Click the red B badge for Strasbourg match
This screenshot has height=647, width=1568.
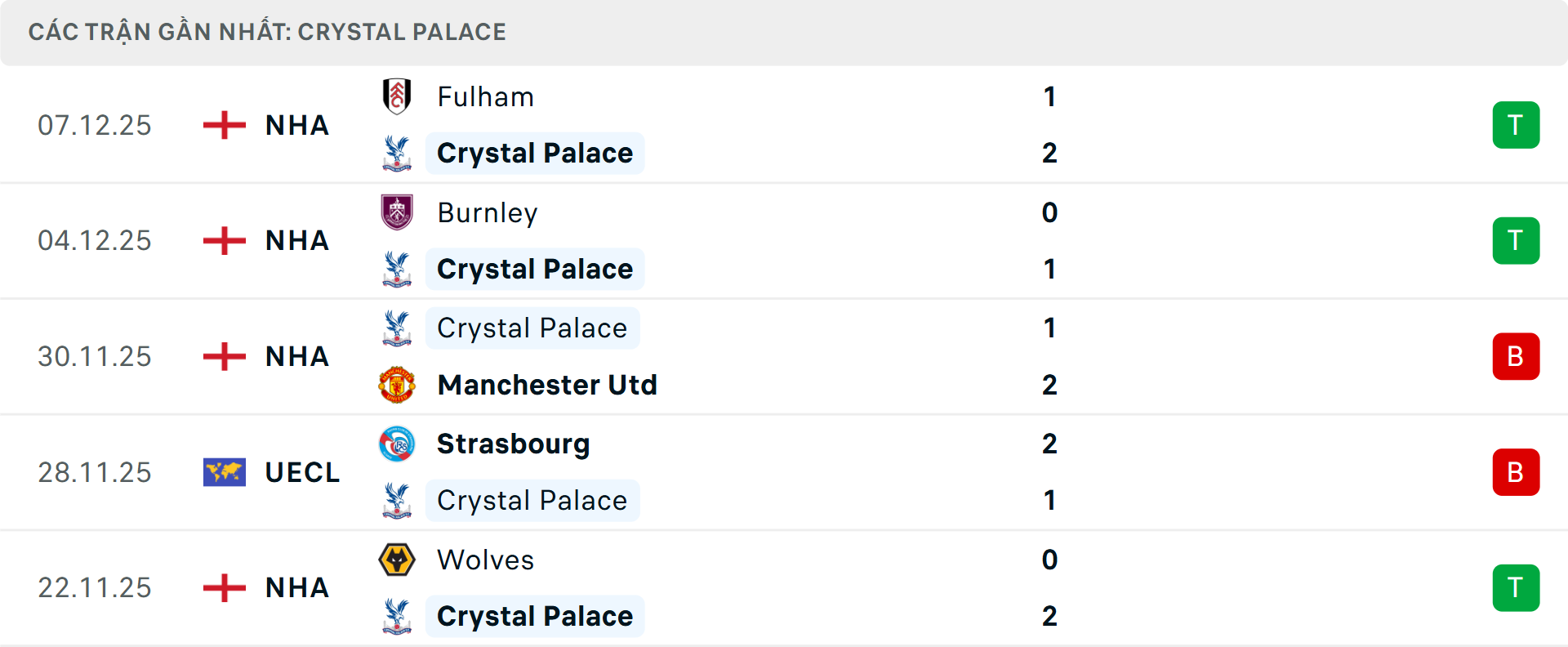click(1516, 472)
